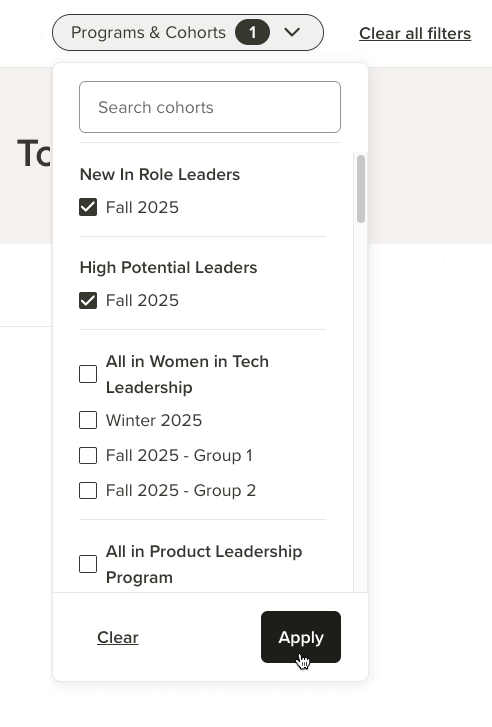The image size is (492, 727).
Task: Click the New In Role Leaders heading
Action: pyautogui.click(x=160, y=174)
